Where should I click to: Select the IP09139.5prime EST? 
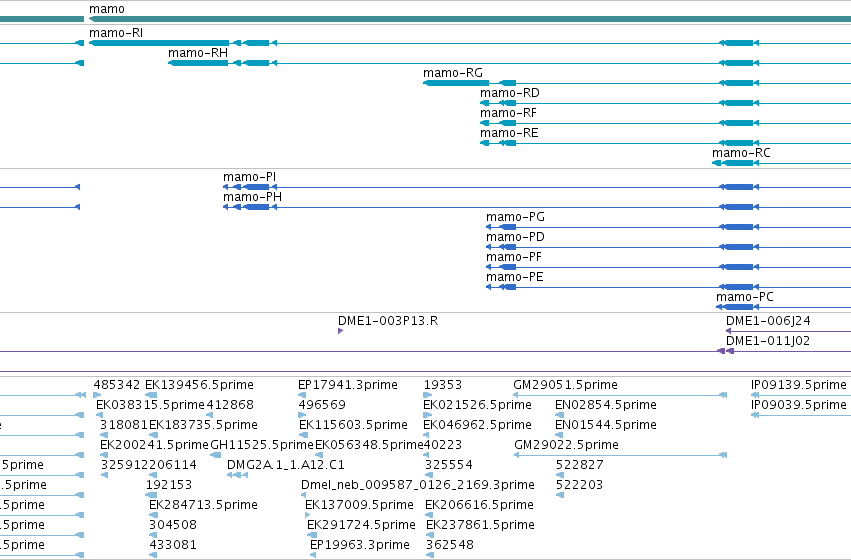pos(799,385)
